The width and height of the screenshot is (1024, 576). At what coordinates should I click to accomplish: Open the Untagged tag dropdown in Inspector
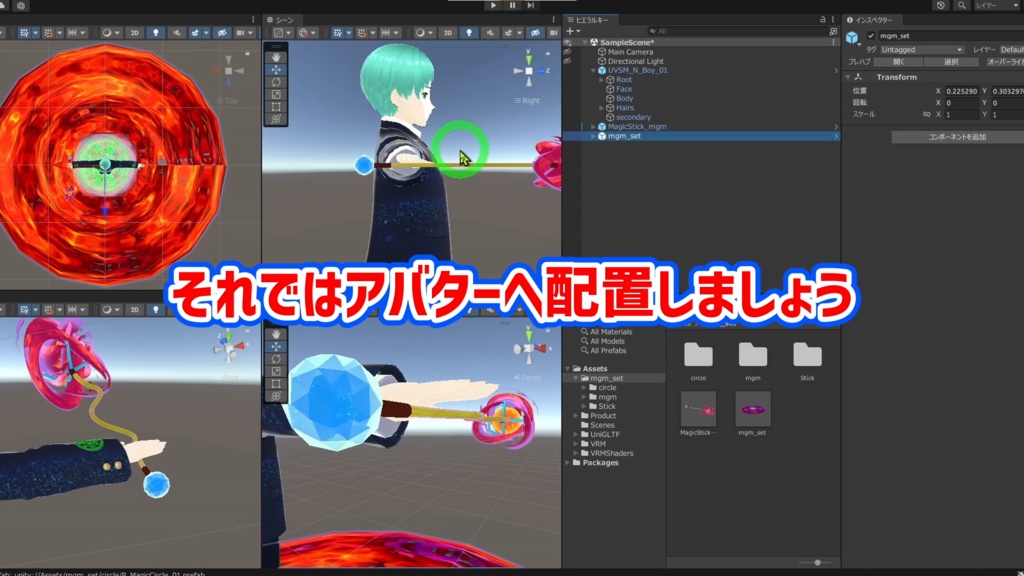point(920,50)
